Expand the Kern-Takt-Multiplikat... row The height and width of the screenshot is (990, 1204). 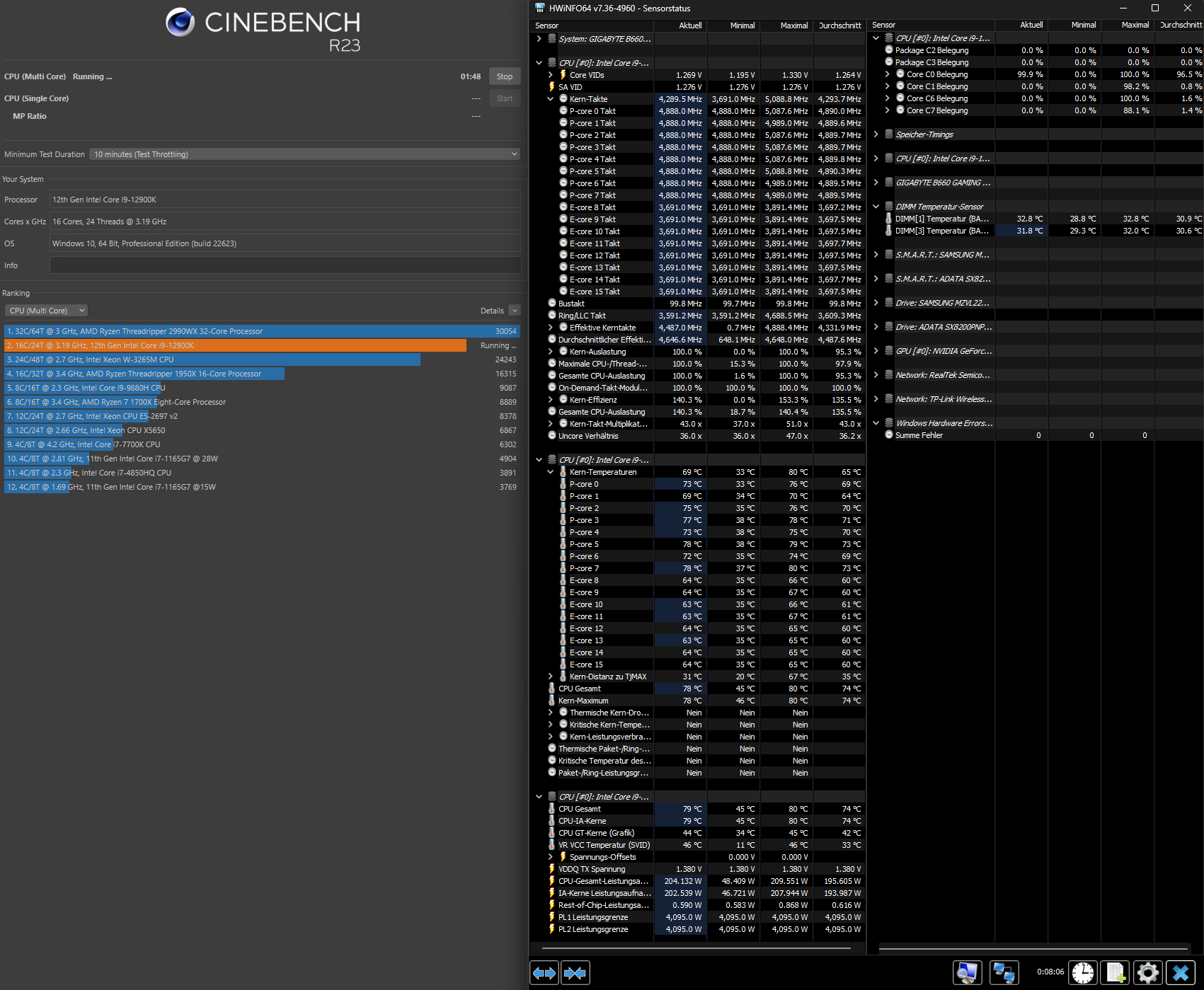tap(550, 424)
